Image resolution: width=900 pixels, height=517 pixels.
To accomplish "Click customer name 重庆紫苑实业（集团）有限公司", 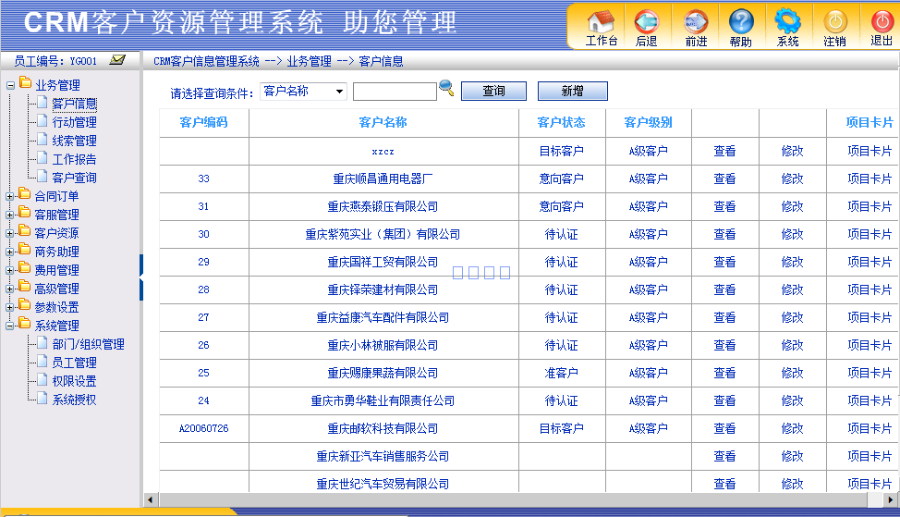I will click(x=383, y=234).
